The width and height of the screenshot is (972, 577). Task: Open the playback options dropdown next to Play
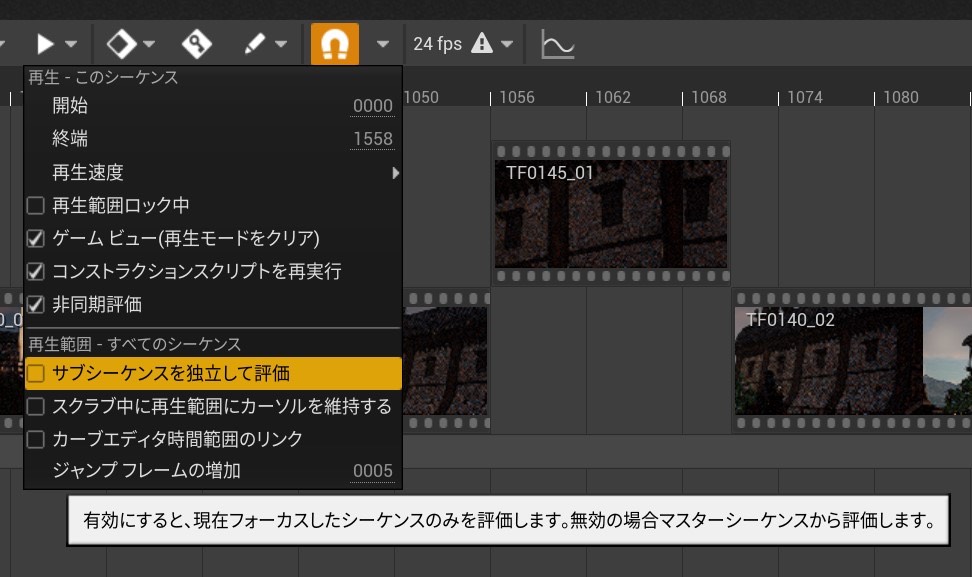click(71, 44)
